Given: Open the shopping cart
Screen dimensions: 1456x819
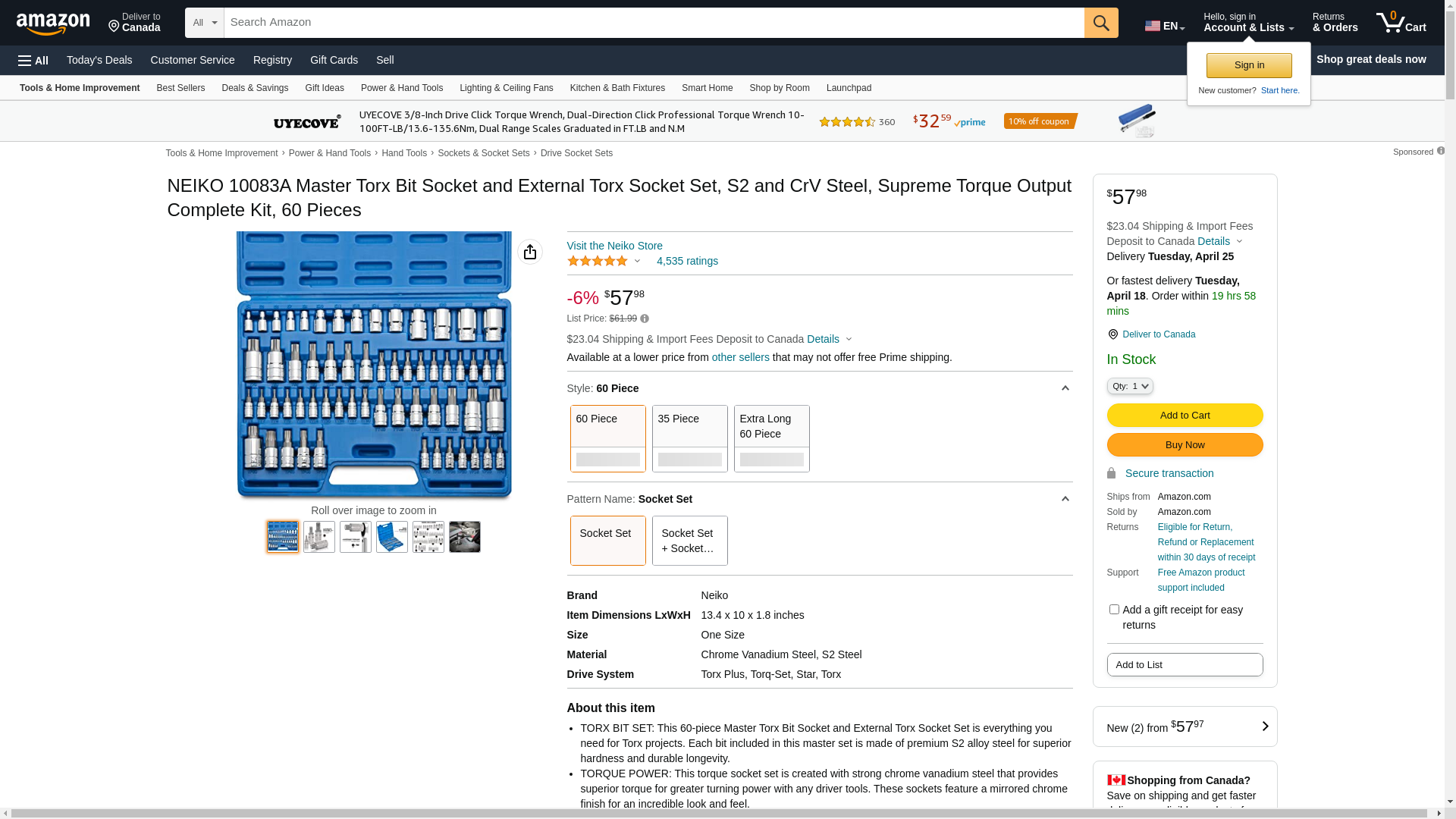Looking at the screenshot, I should point(1401,23).
